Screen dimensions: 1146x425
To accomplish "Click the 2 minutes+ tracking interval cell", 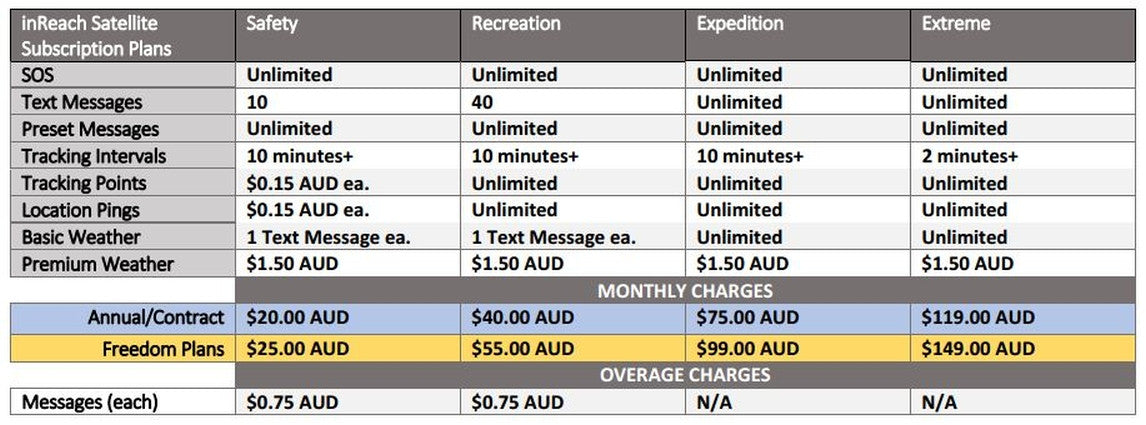I will coord(970,156).
